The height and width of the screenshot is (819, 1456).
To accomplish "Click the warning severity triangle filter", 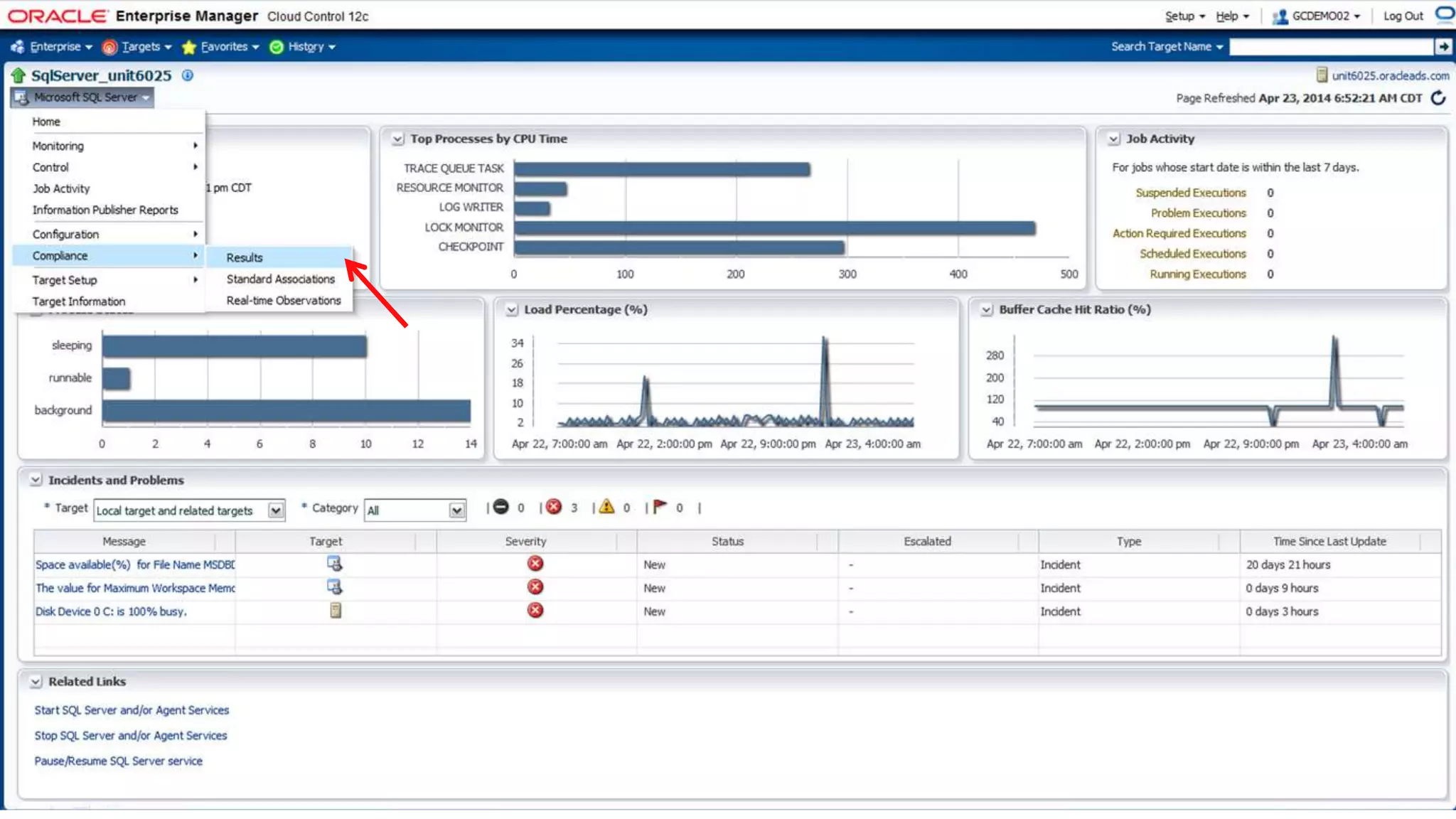I will coord(606,507).
